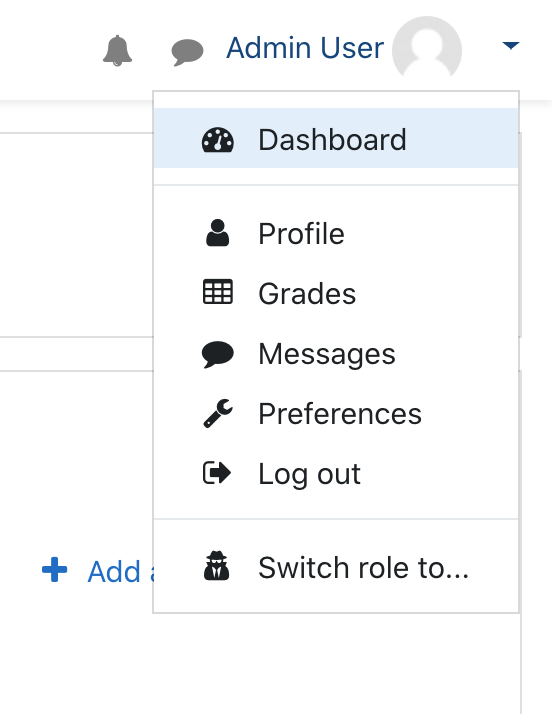This screenshot has width=552, height=714.
Task: Open Grades from the user menu
Action: click(x=336, y=293)
